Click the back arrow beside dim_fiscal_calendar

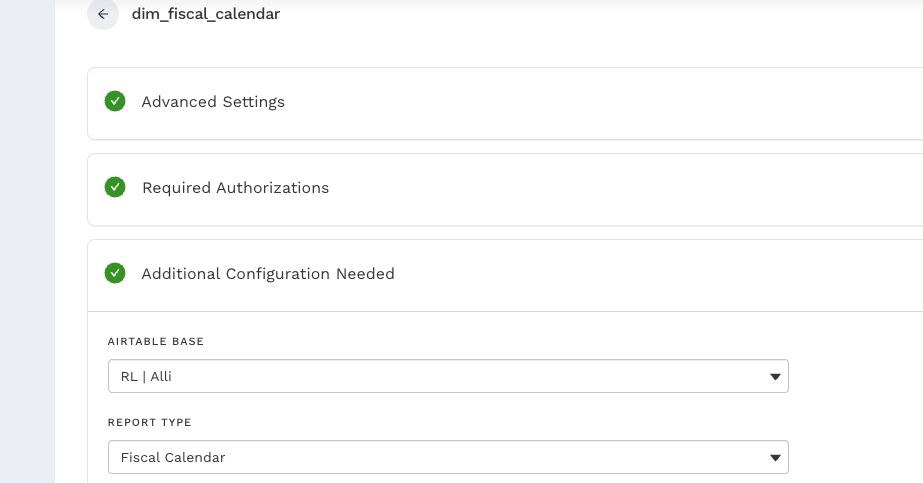(x=103, y=14)
